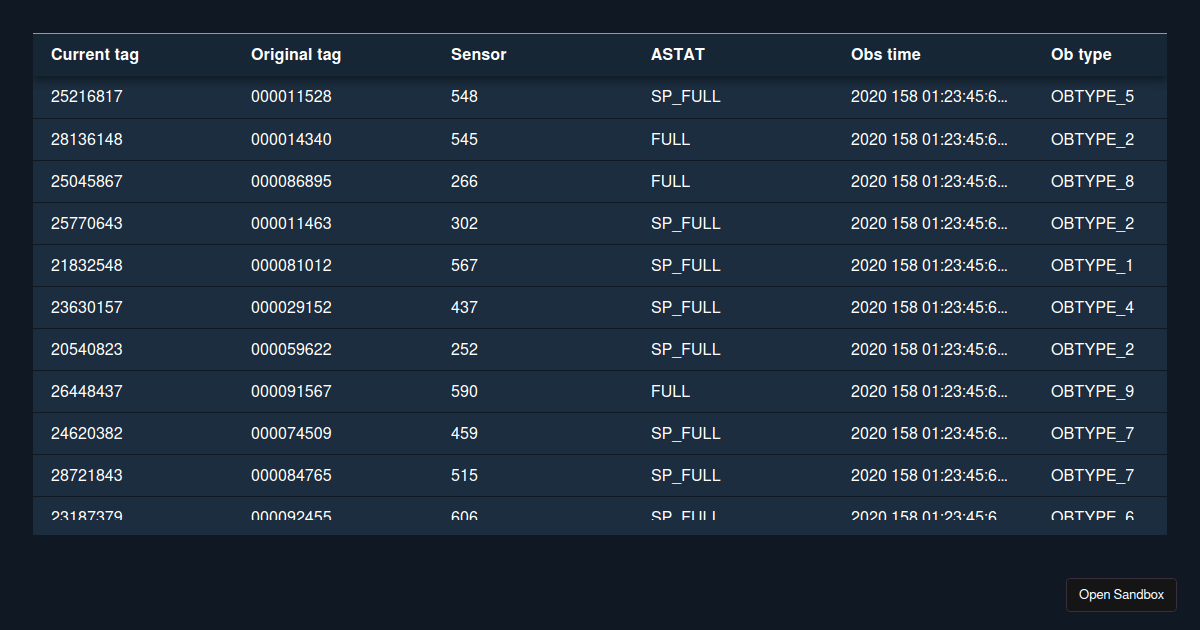Click sensor cell 590

(x=465, y=391)
